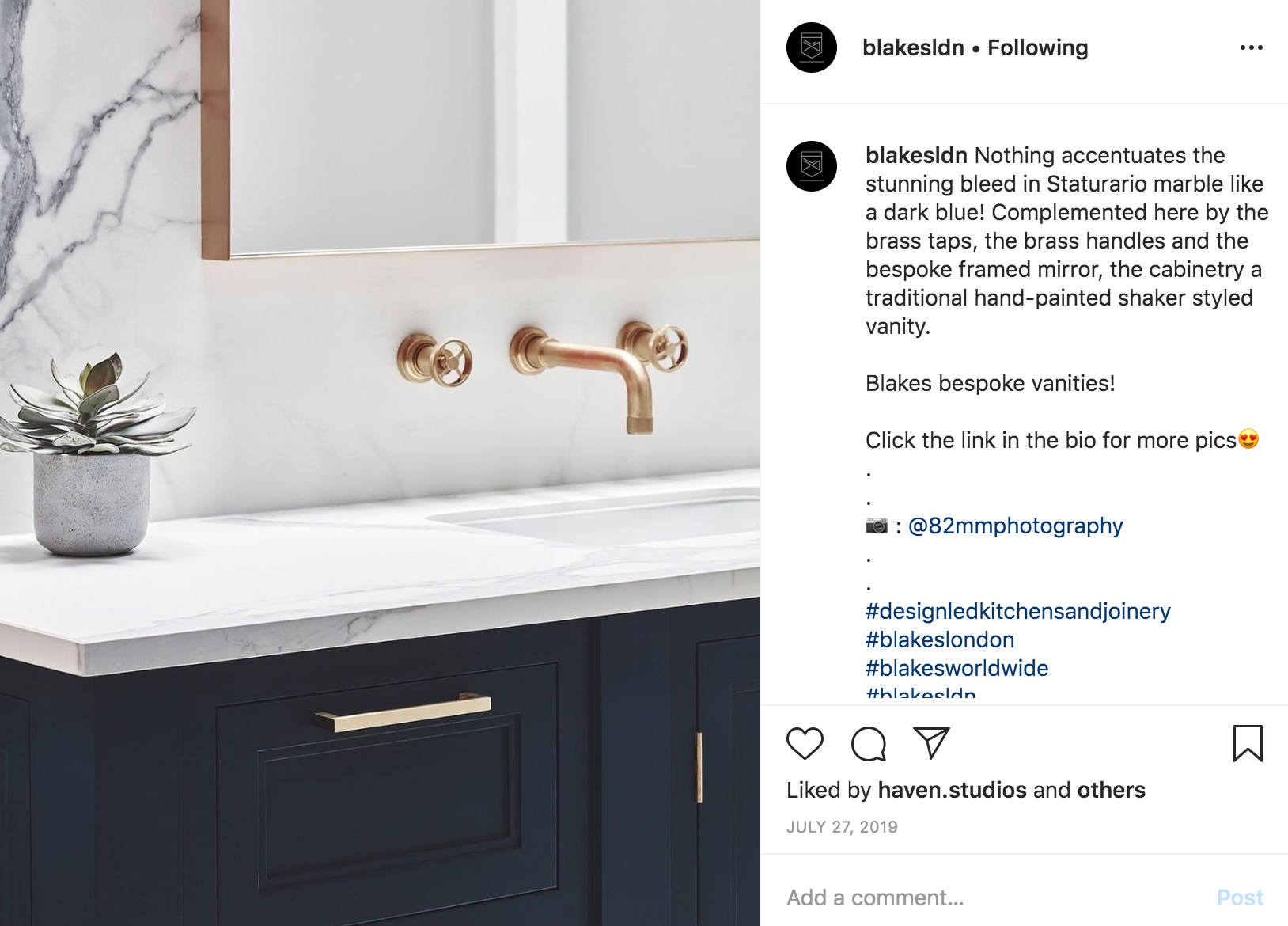
Task: Open the blakesldn username in header
Action: click(x=913, y=47)
